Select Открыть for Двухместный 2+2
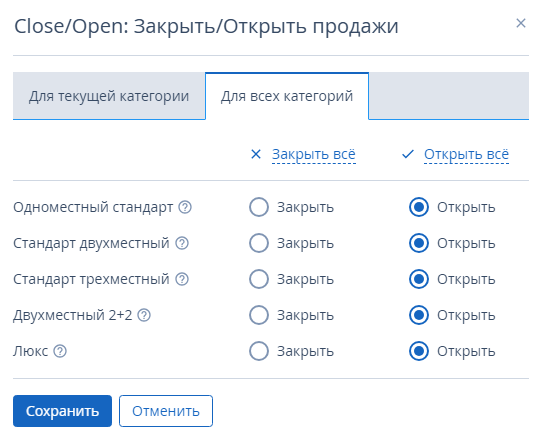This screenshot has height=440, width=542. click(419, 315)
